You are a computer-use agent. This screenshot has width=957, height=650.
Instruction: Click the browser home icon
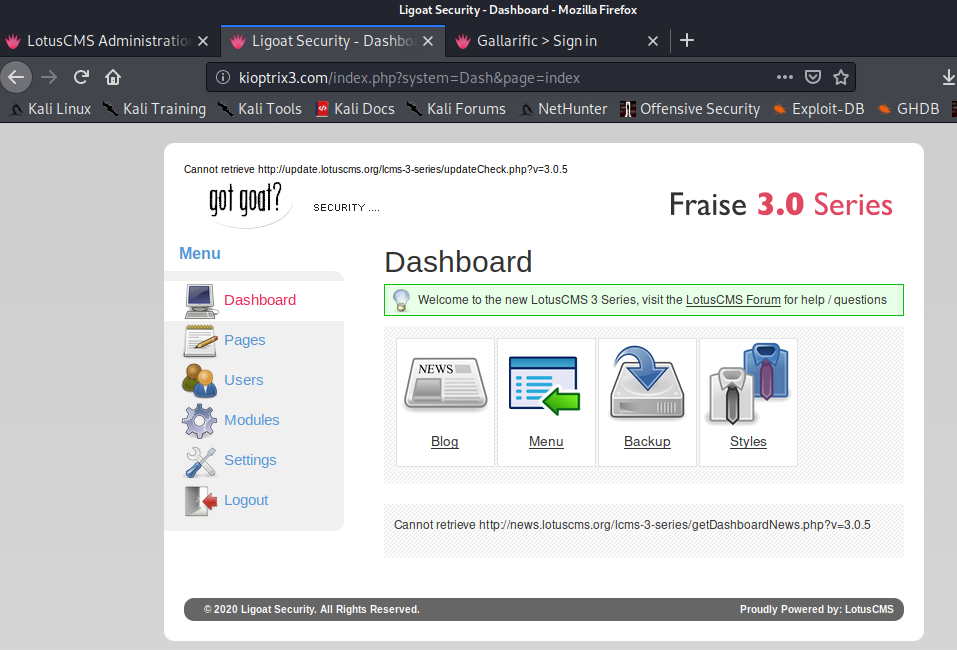[113, 77]
